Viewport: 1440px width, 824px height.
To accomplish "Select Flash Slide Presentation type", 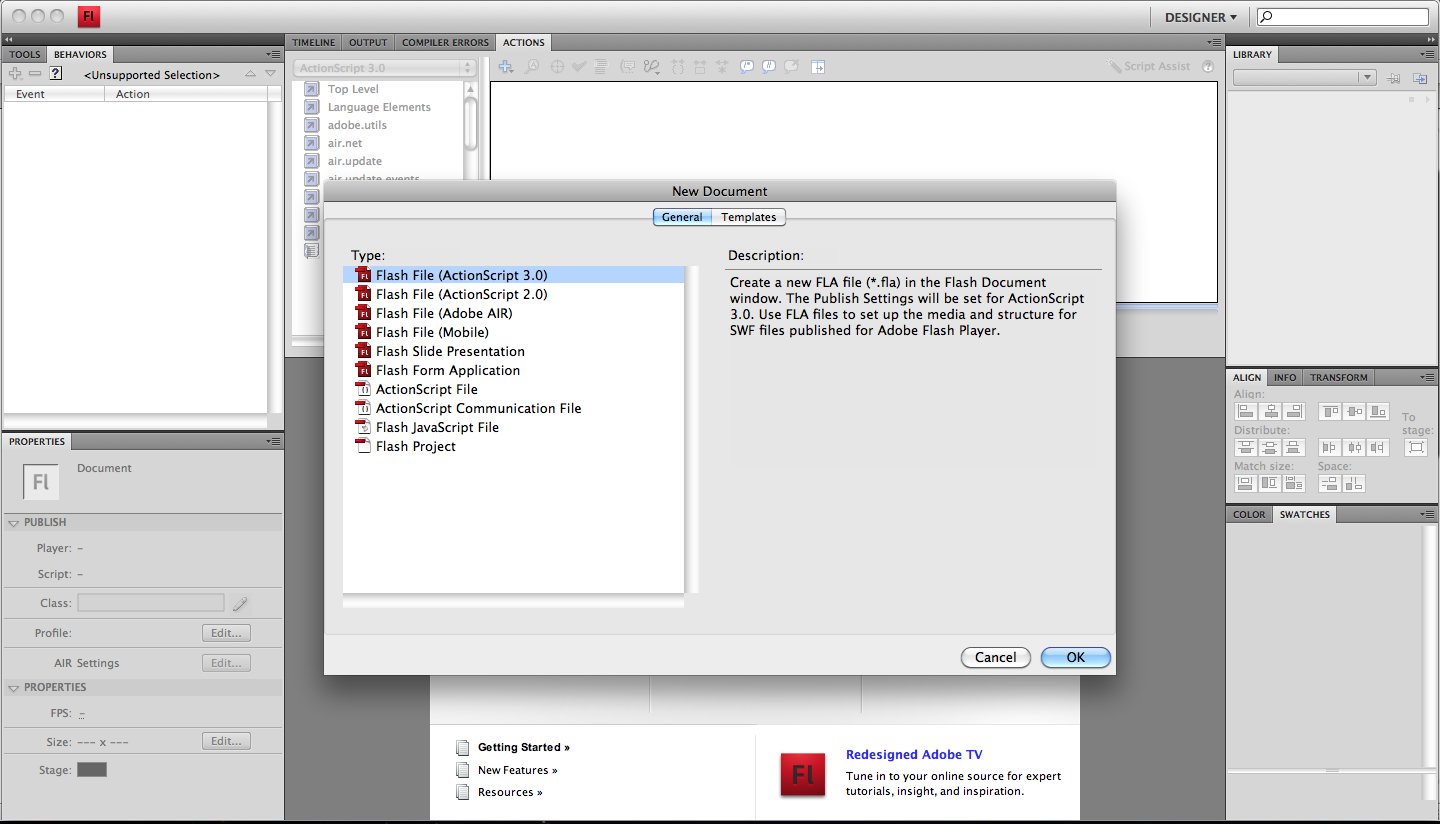I will click(x=514, y=351).
